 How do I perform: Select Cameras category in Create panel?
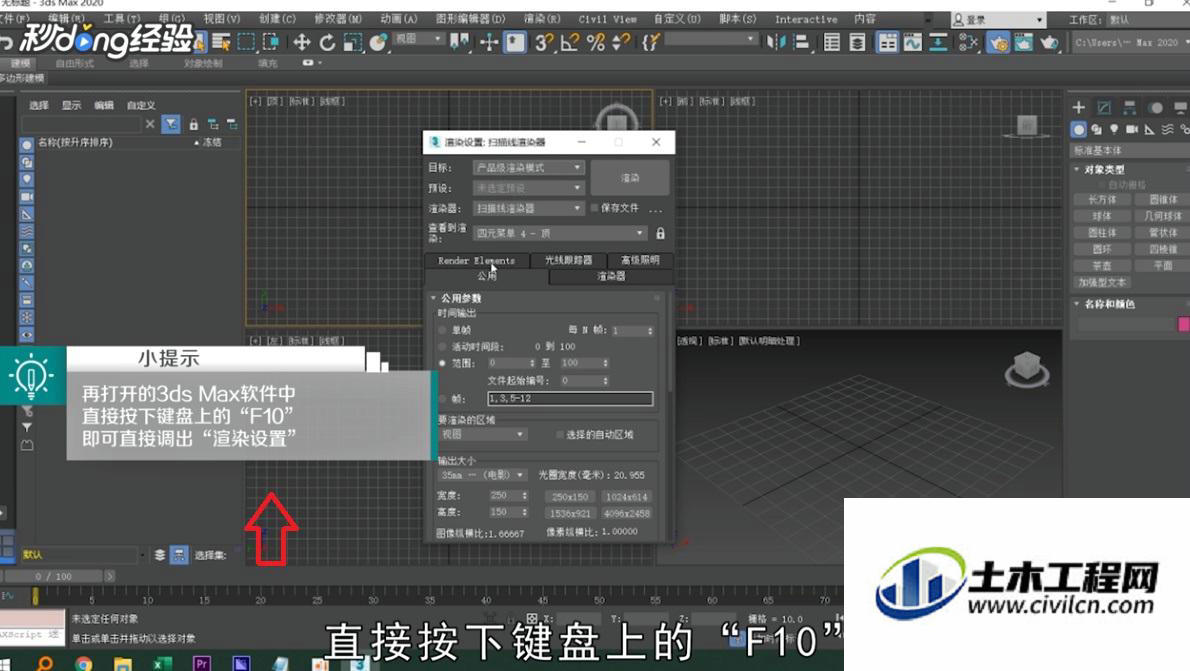1132,130
